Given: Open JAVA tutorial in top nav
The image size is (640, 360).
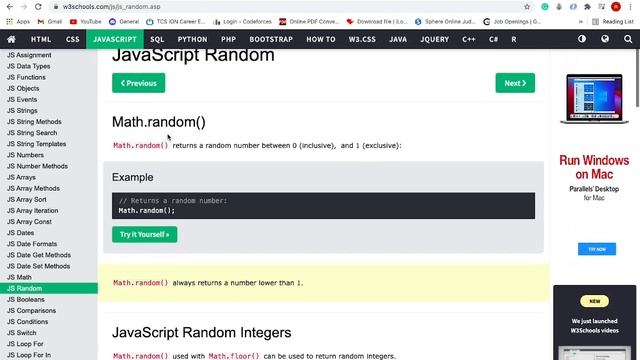Looking at the screenshot, I should click(x=398, y=39).
